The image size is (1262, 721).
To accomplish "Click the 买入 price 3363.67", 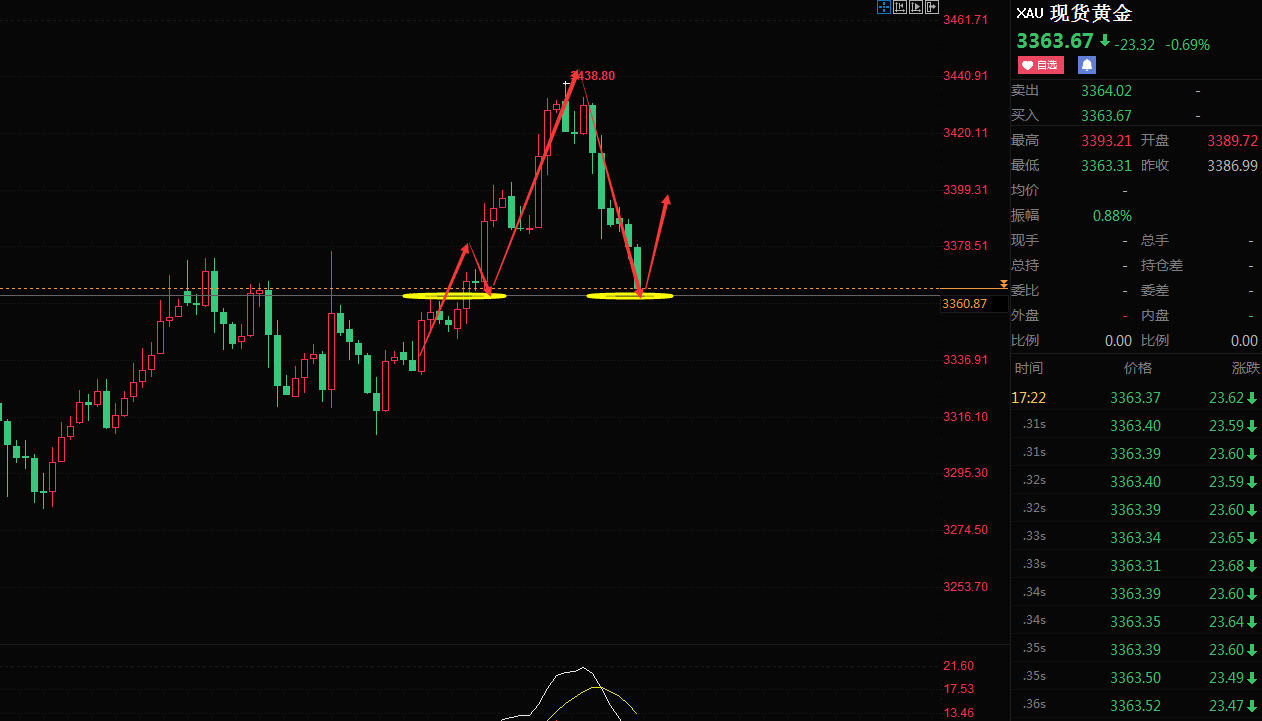I will (1106, 116).
